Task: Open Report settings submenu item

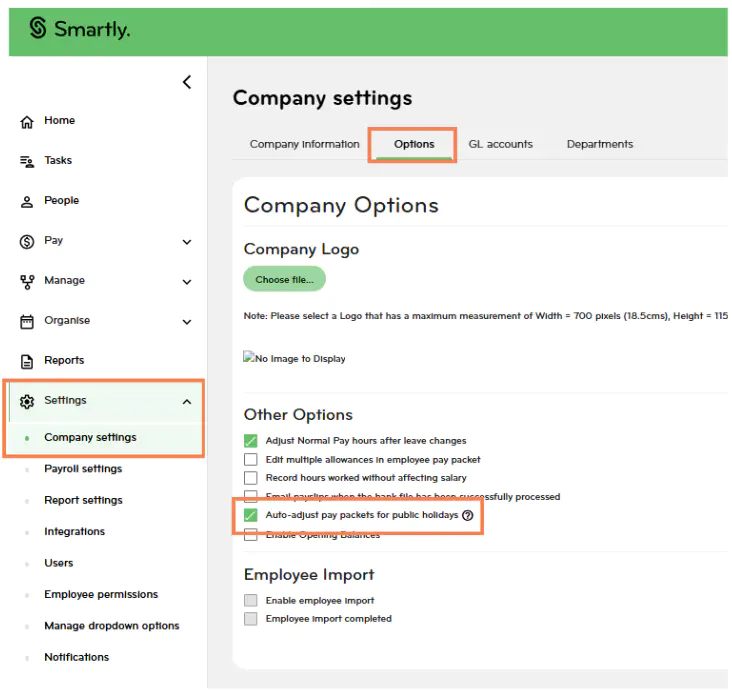Action: (83, 500)
